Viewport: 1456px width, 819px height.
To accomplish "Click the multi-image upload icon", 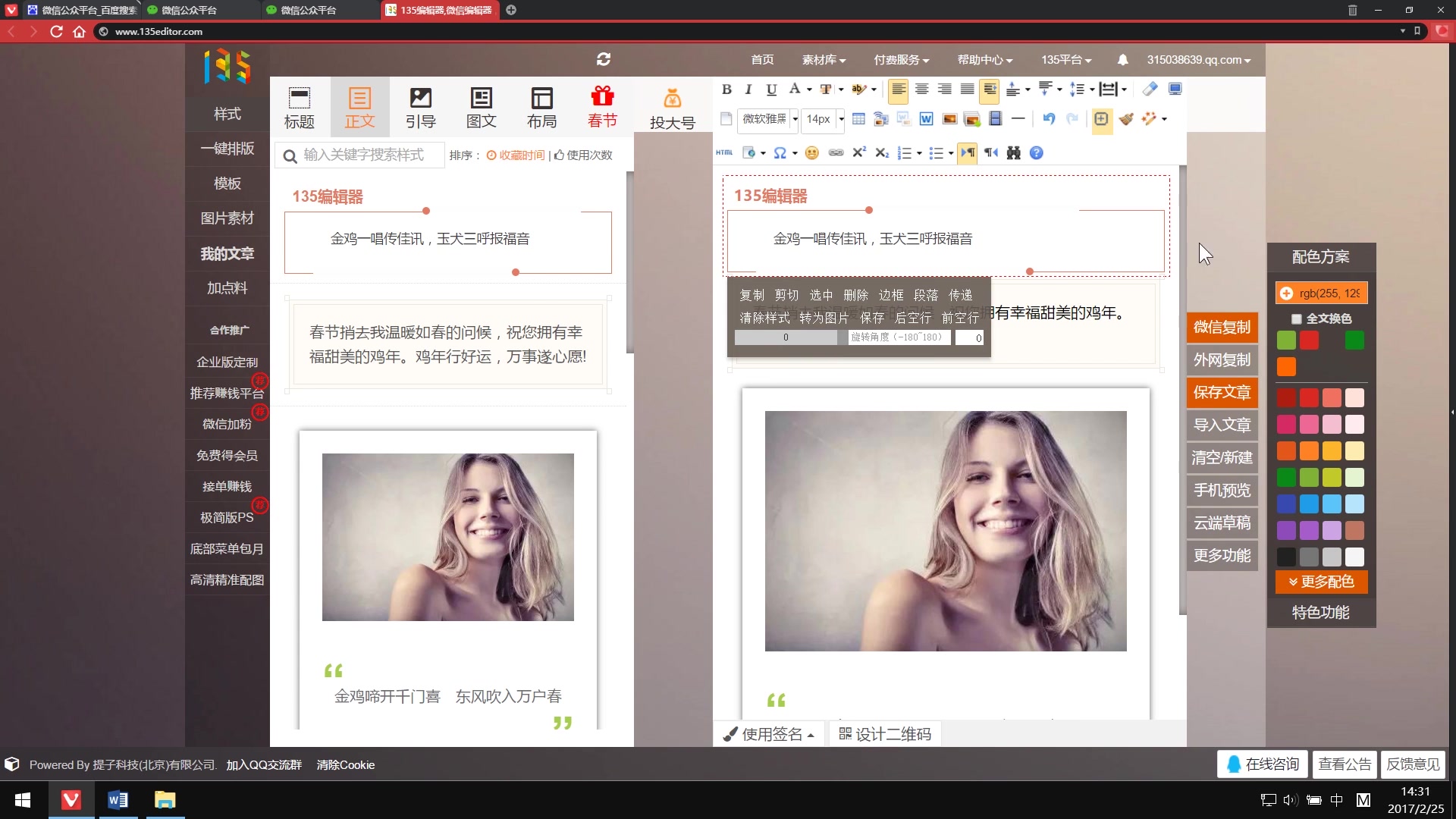I will click(x=972, y=119).
